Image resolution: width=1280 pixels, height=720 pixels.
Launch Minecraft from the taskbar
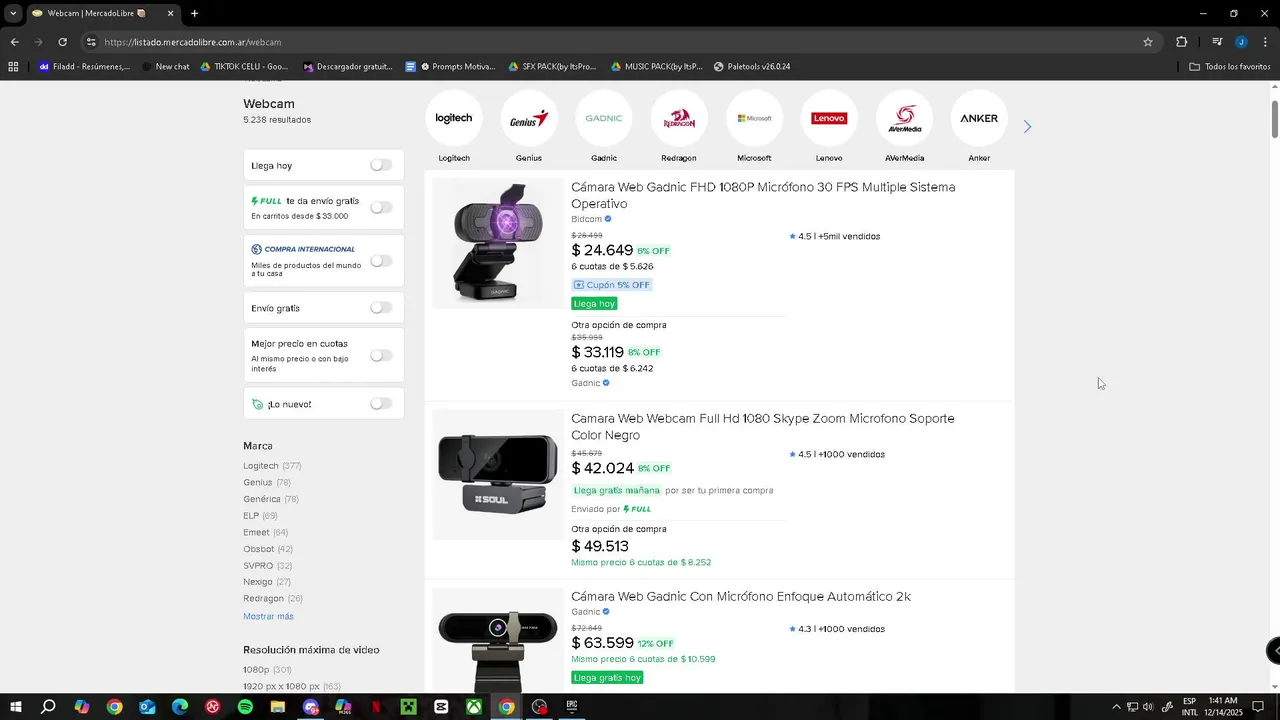409,707
